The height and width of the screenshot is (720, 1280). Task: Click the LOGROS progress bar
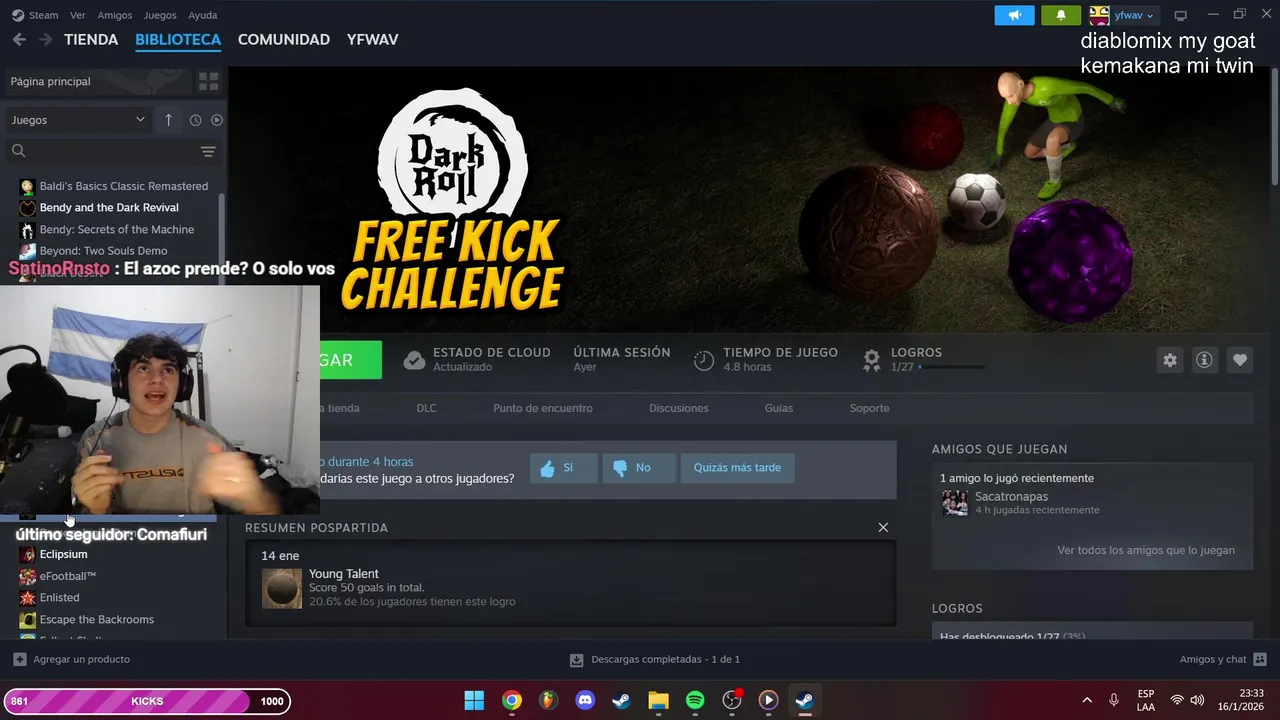[951, 368]
